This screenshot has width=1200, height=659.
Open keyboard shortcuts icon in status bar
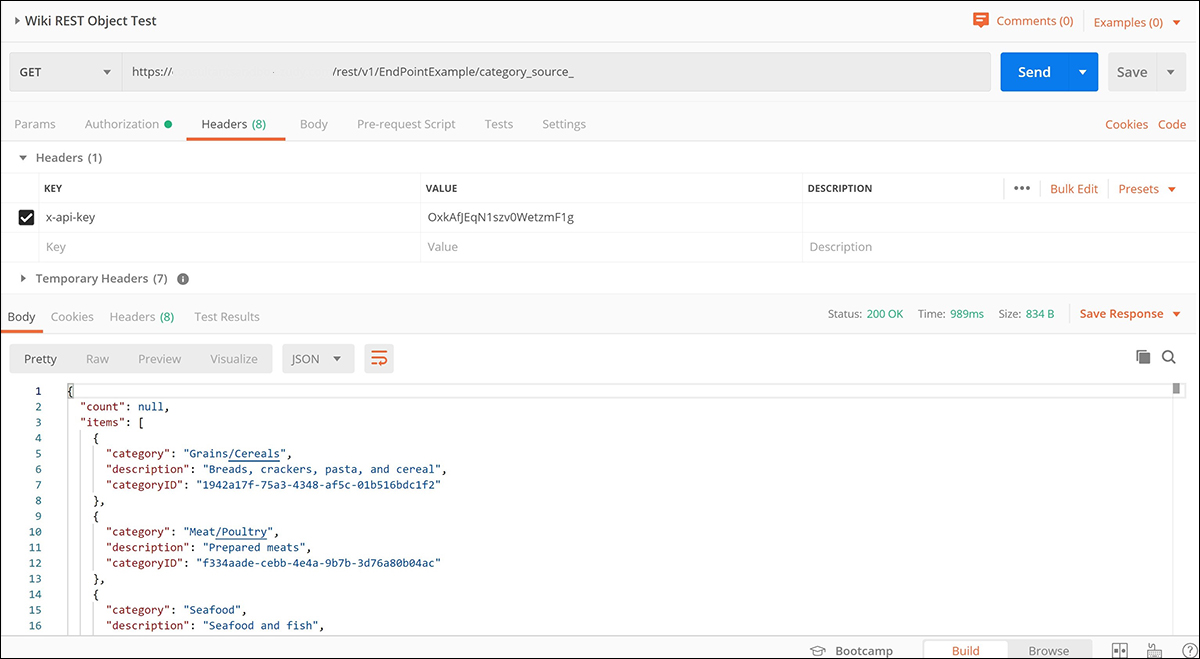(1153, 650)
